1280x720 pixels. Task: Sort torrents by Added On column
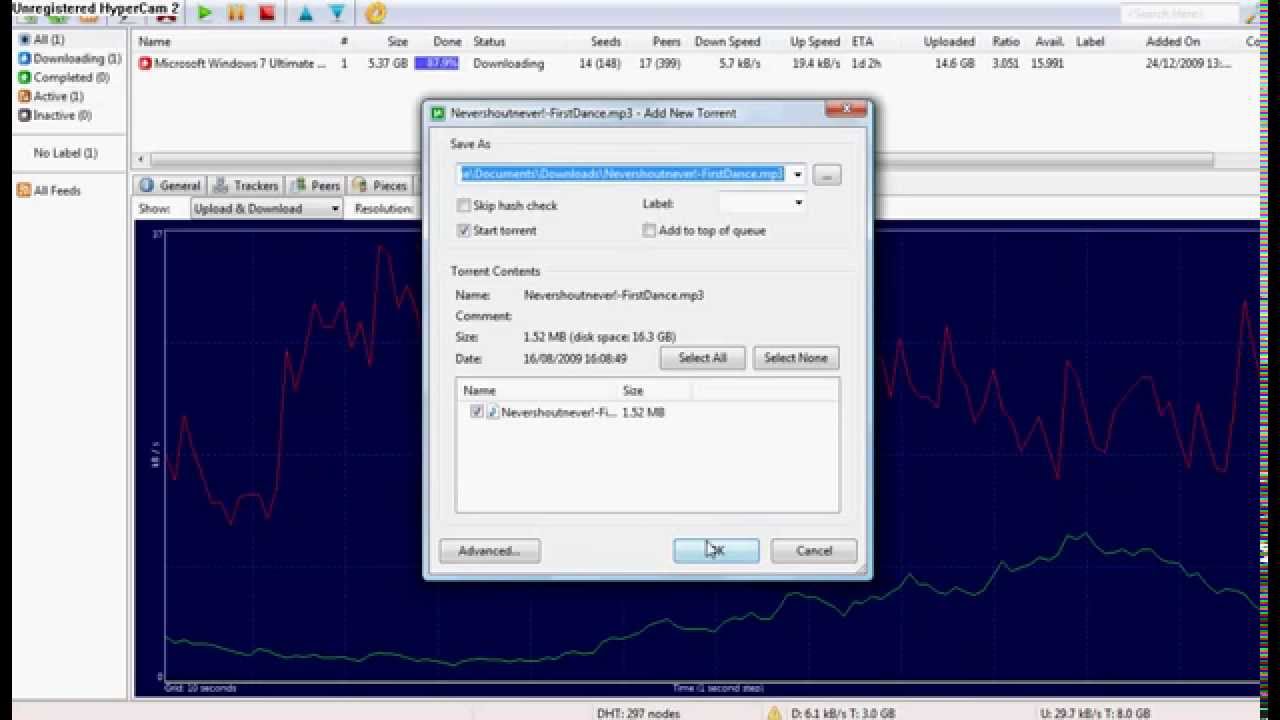tap(1173, 41)
